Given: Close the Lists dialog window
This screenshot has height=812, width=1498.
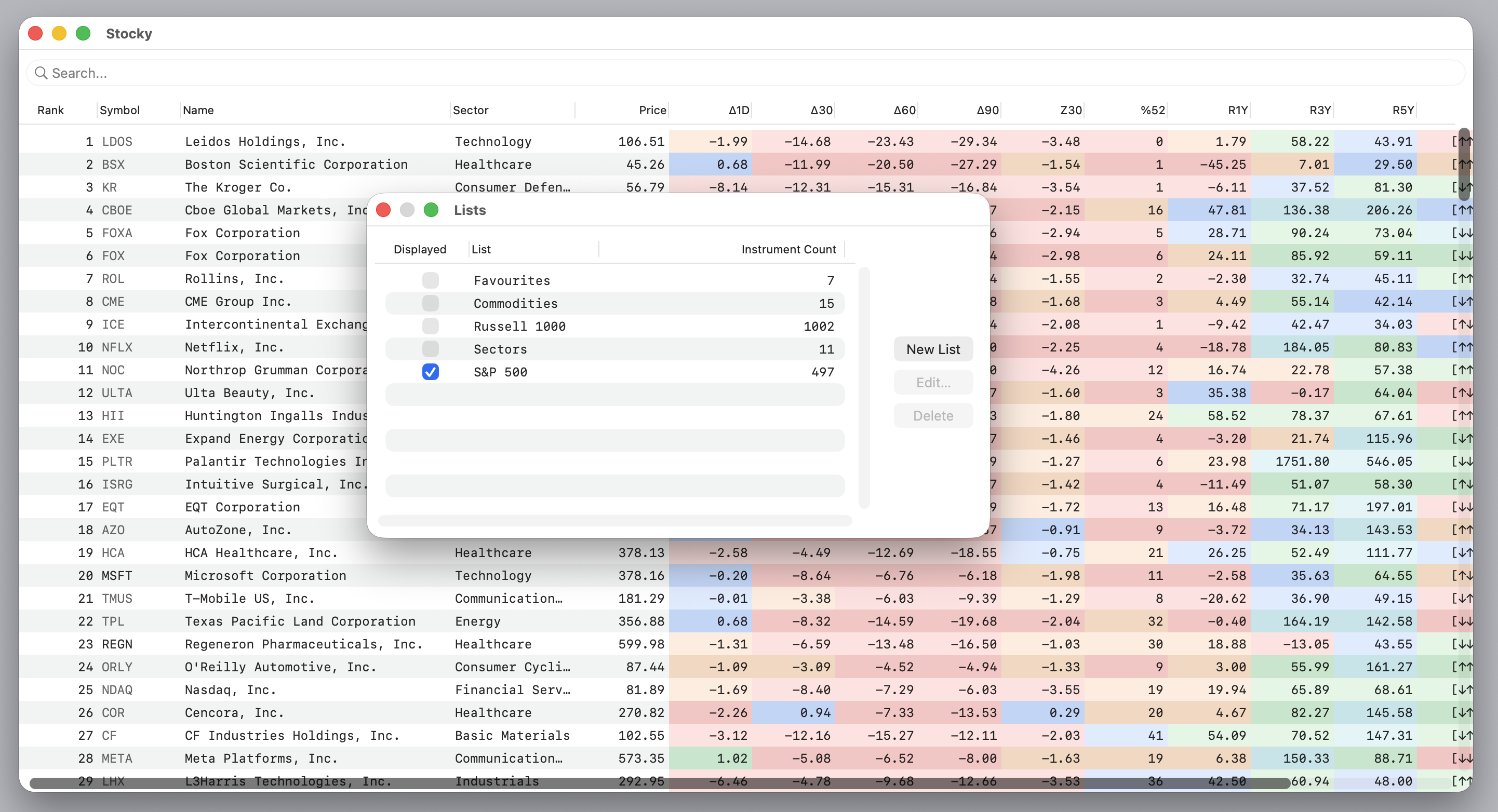Looking at the screenshot, I should click(x=383, y=210).
